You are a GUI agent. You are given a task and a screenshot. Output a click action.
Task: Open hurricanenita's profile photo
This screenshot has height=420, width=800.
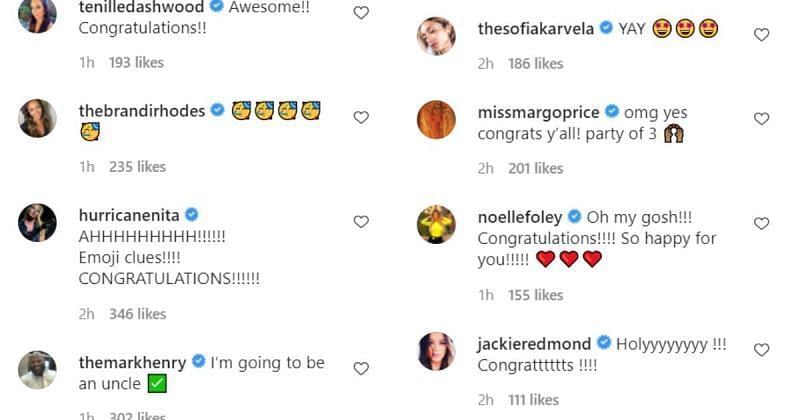click(x=37, y=222)
